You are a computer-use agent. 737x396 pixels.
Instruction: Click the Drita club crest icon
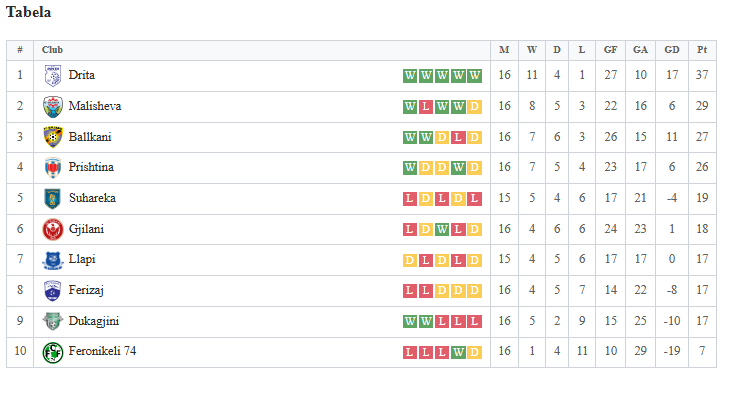click(53, 76)
